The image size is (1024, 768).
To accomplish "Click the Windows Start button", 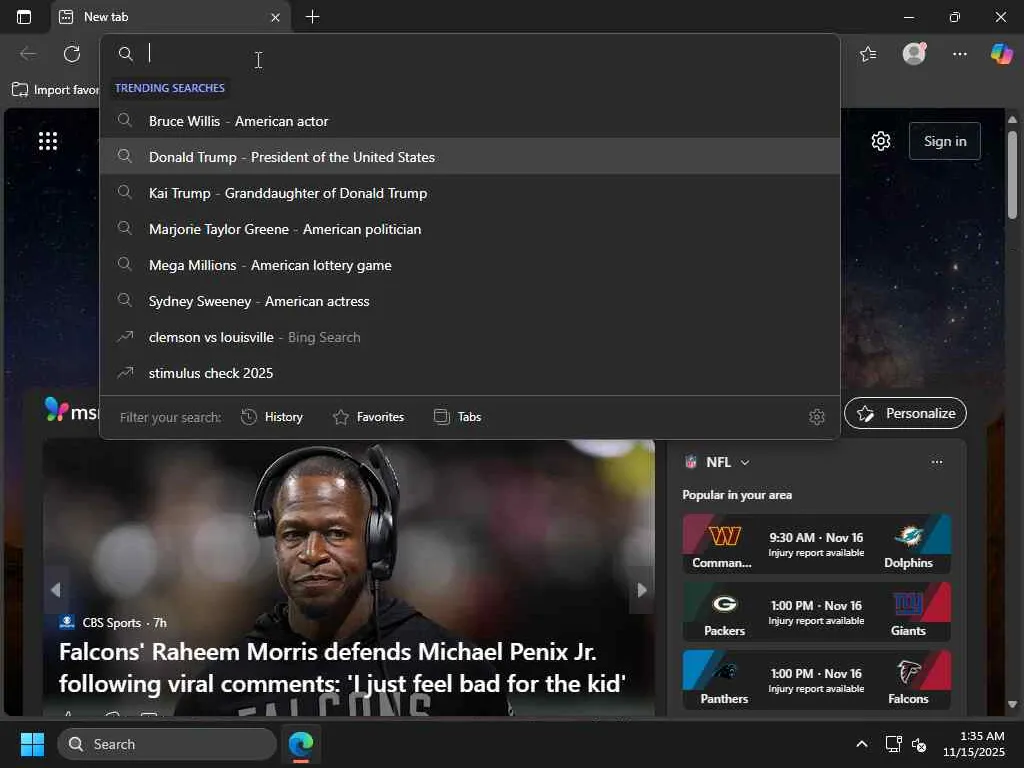I will click(x=32, y=744).
